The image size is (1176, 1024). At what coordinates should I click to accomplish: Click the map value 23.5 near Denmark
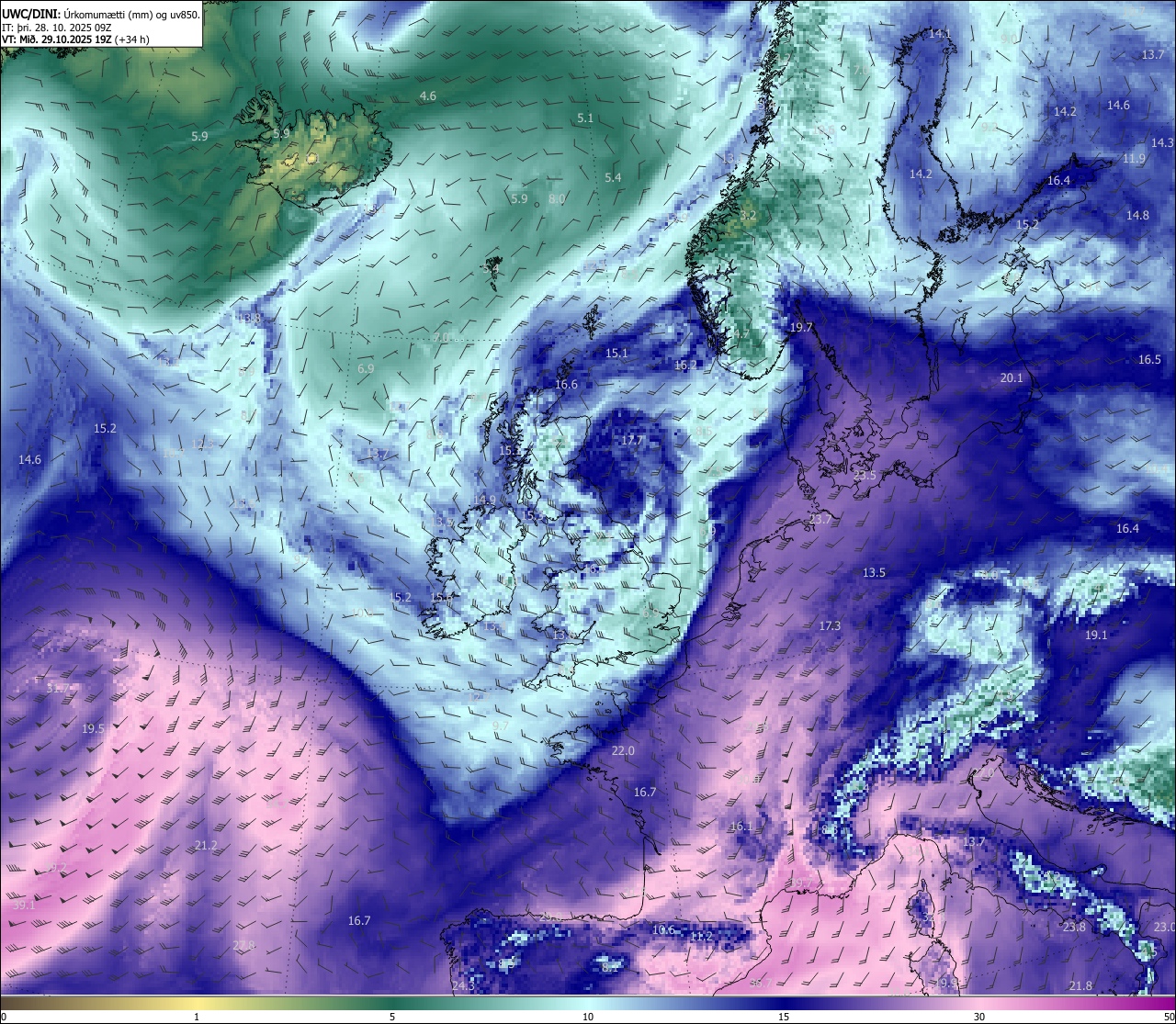[x=865, y=475]
